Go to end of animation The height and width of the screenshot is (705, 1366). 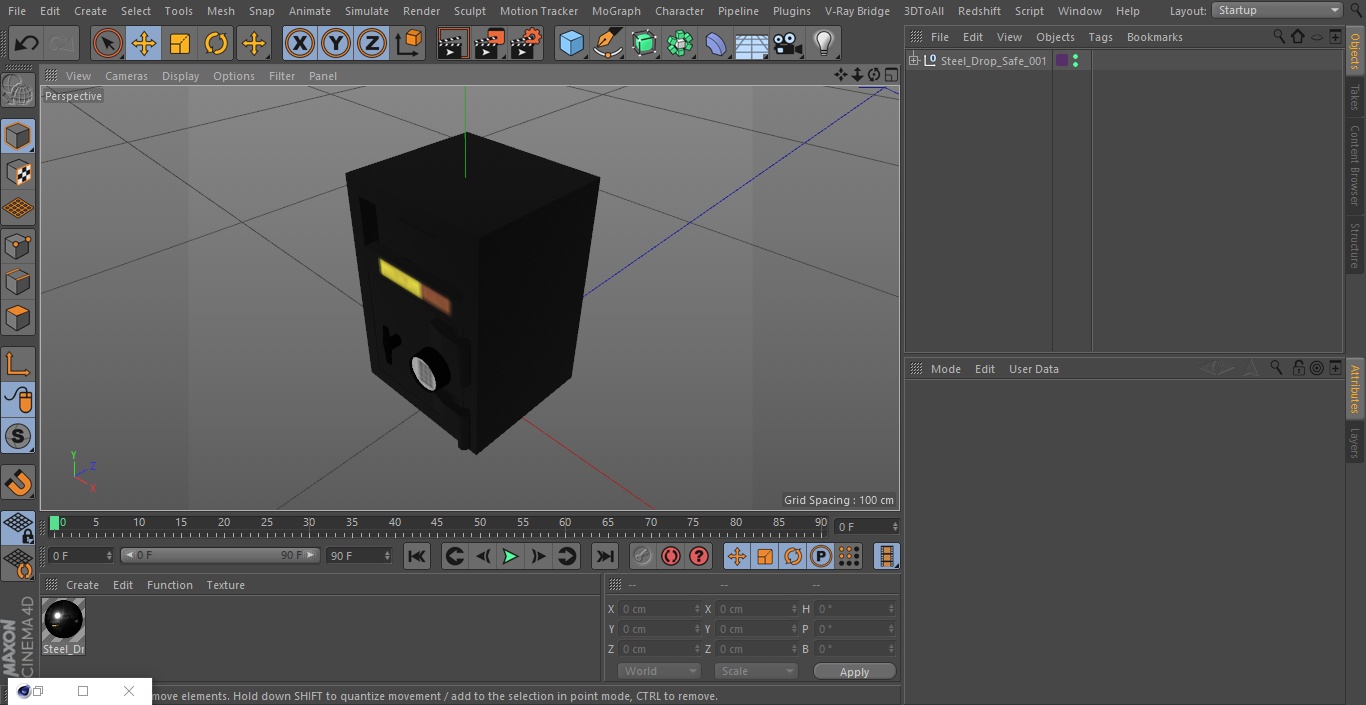point(605,556)
